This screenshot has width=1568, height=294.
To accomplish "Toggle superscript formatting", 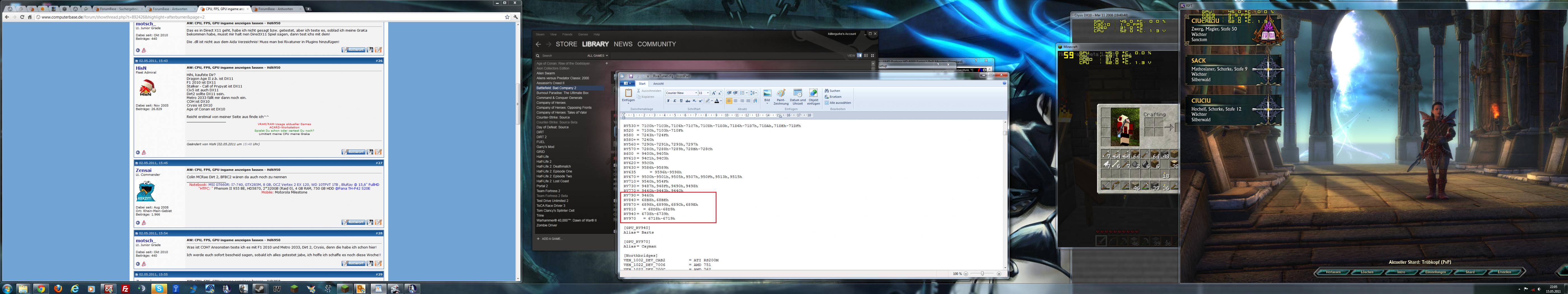I will pyautogui.click(x=700, y=101).
